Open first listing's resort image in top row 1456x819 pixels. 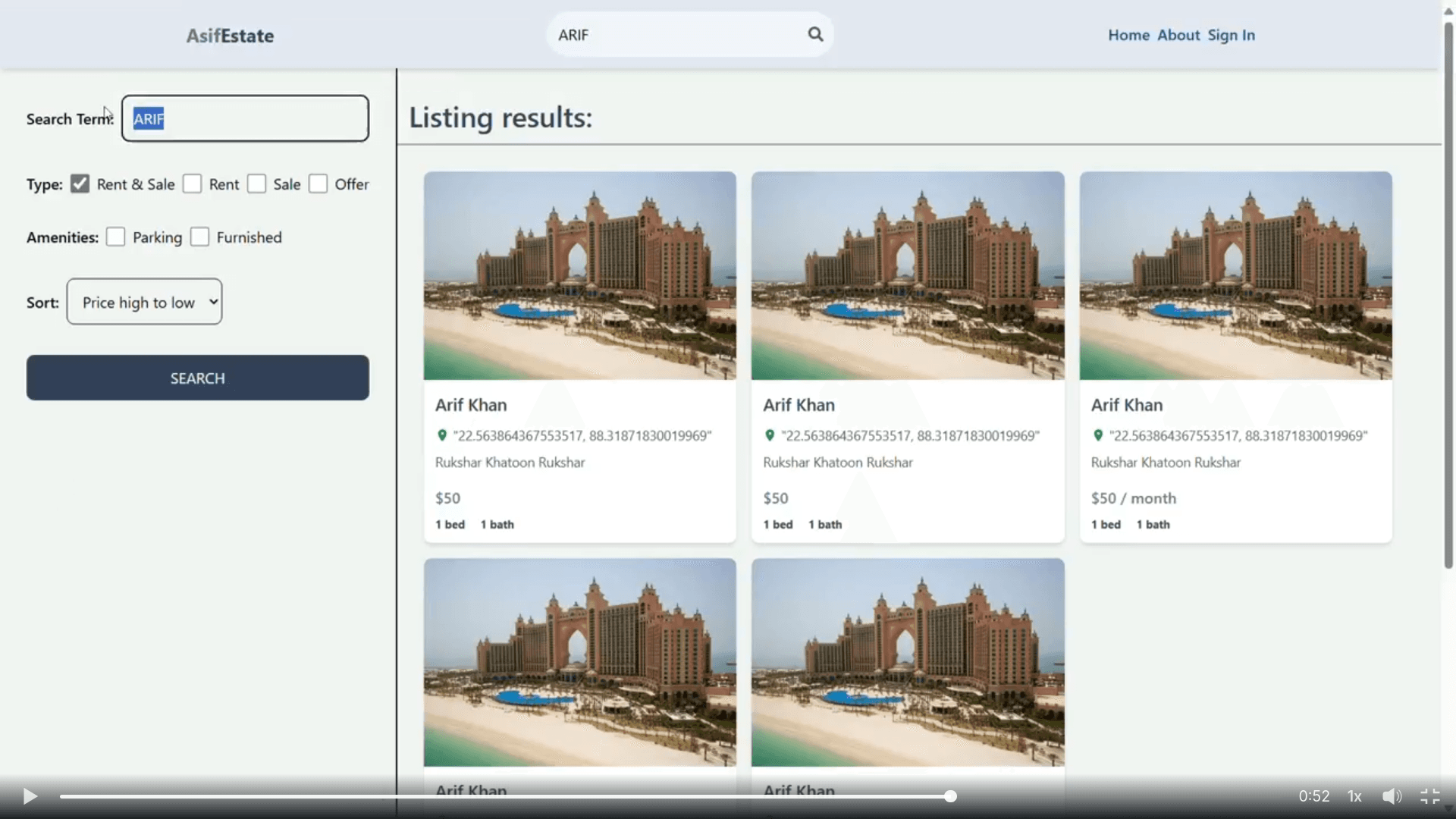(580, 275)
